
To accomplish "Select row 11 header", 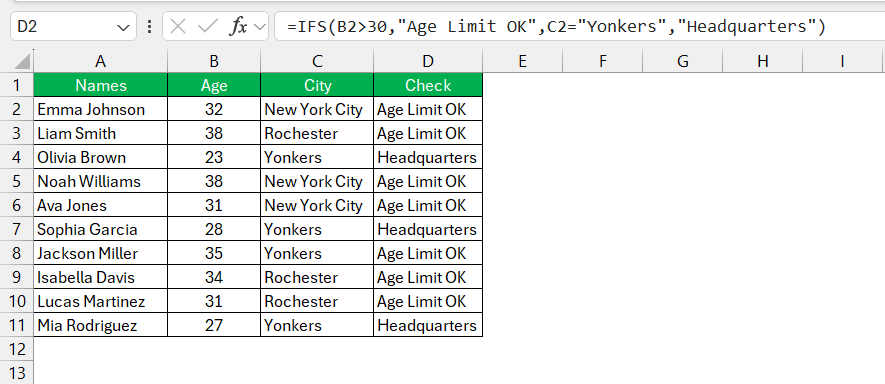I will [16, 325].
